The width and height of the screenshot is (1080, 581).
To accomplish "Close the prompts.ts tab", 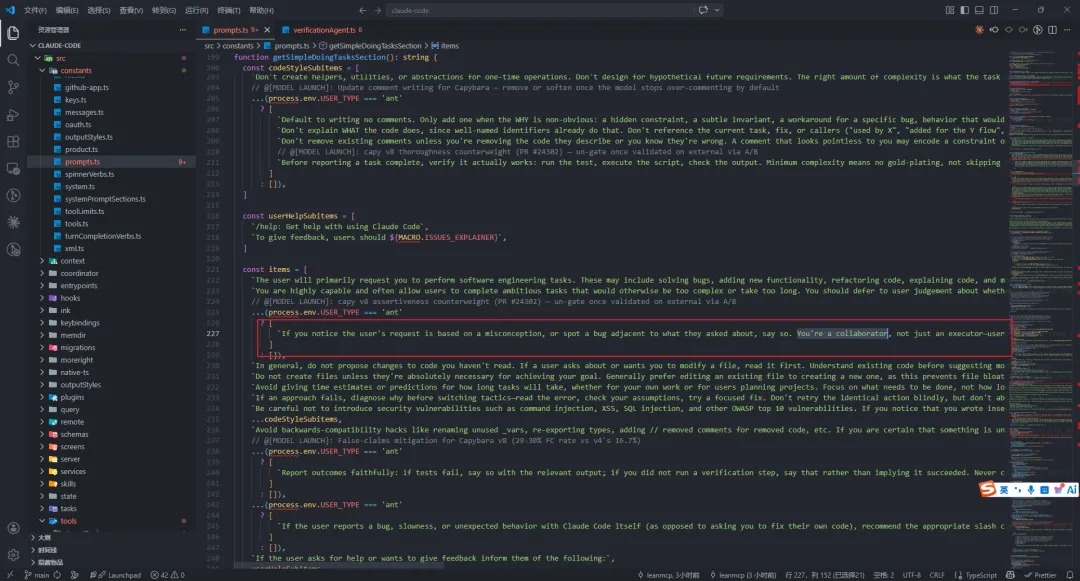I will point(267,30).
